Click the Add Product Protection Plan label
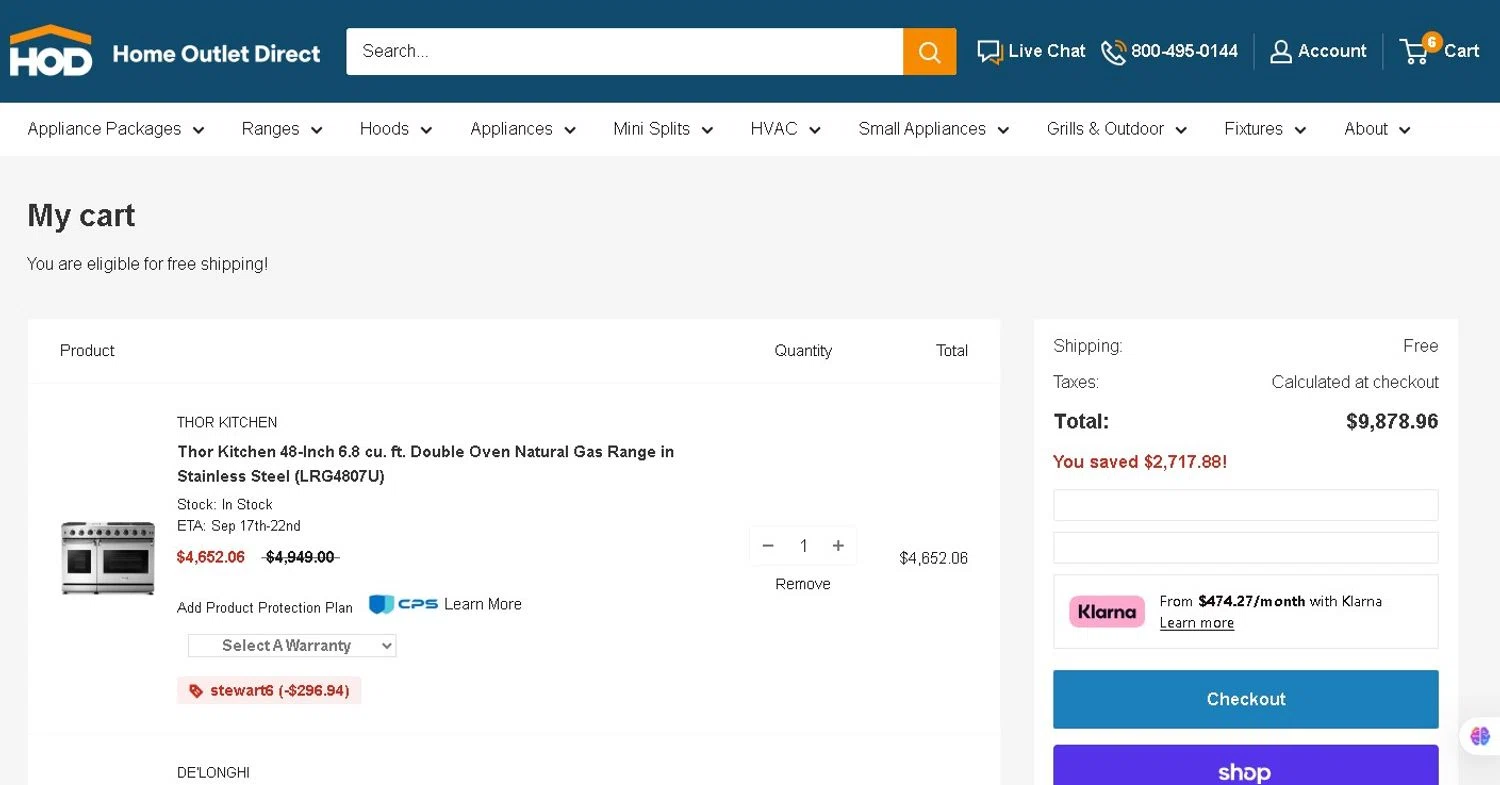 tap(265, 608)
